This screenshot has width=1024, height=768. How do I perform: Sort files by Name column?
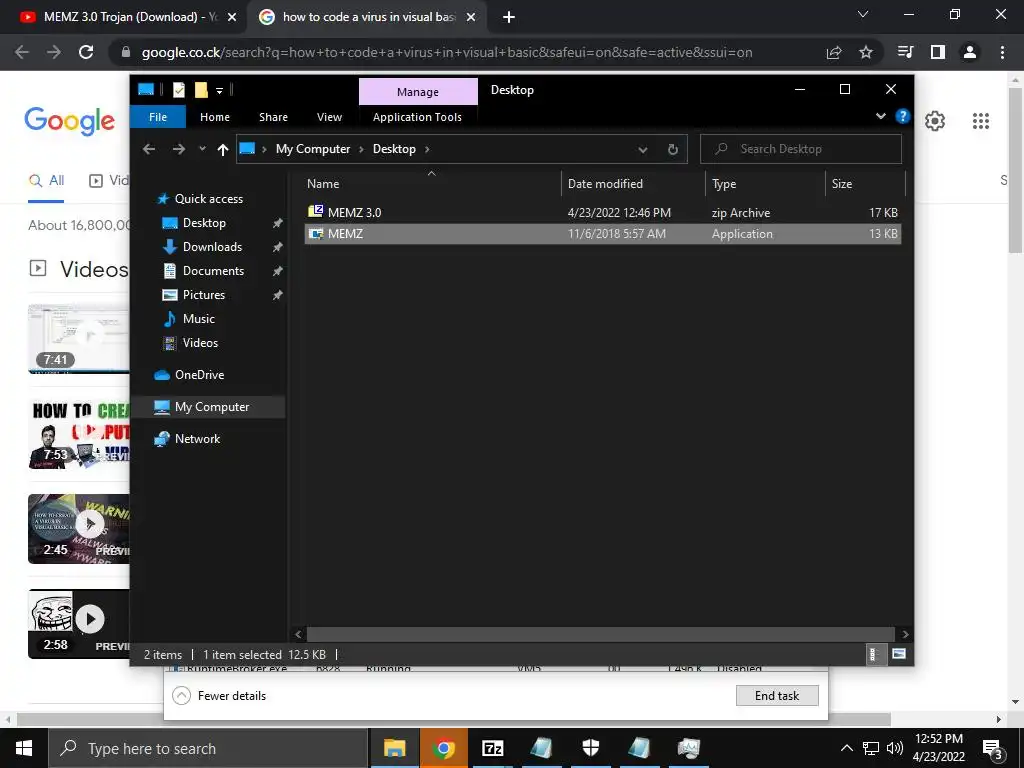pos(431,184)
